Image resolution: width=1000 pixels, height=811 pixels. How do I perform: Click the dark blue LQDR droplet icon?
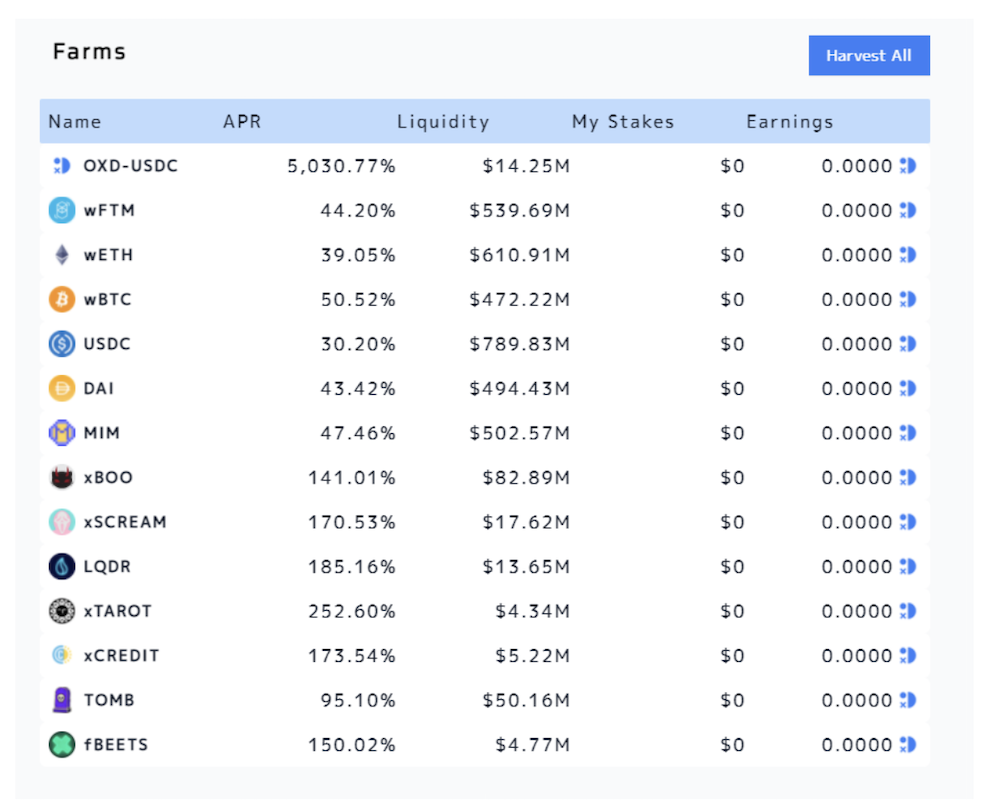(62, 566)
